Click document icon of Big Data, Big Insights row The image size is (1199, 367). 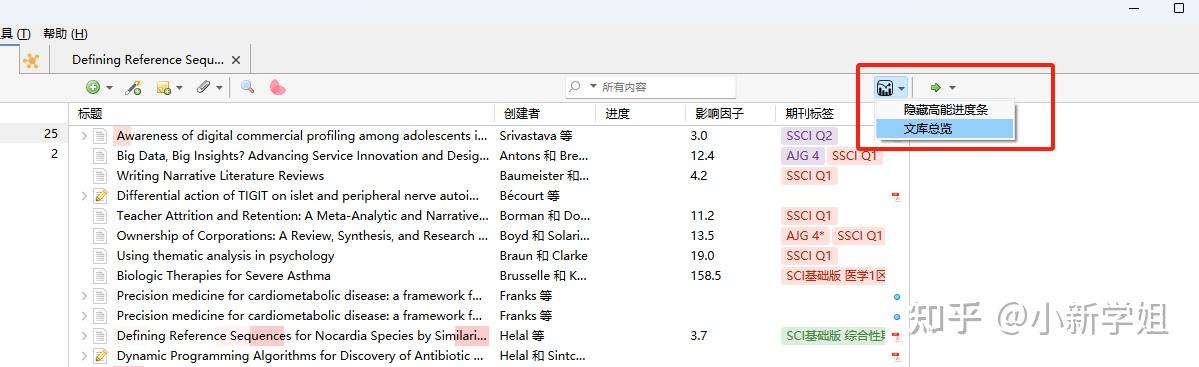click(x=100, y=156)
